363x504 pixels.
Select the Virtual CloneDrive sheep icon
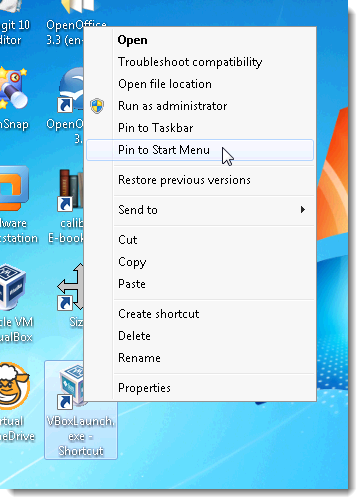(x=14, y=387)
